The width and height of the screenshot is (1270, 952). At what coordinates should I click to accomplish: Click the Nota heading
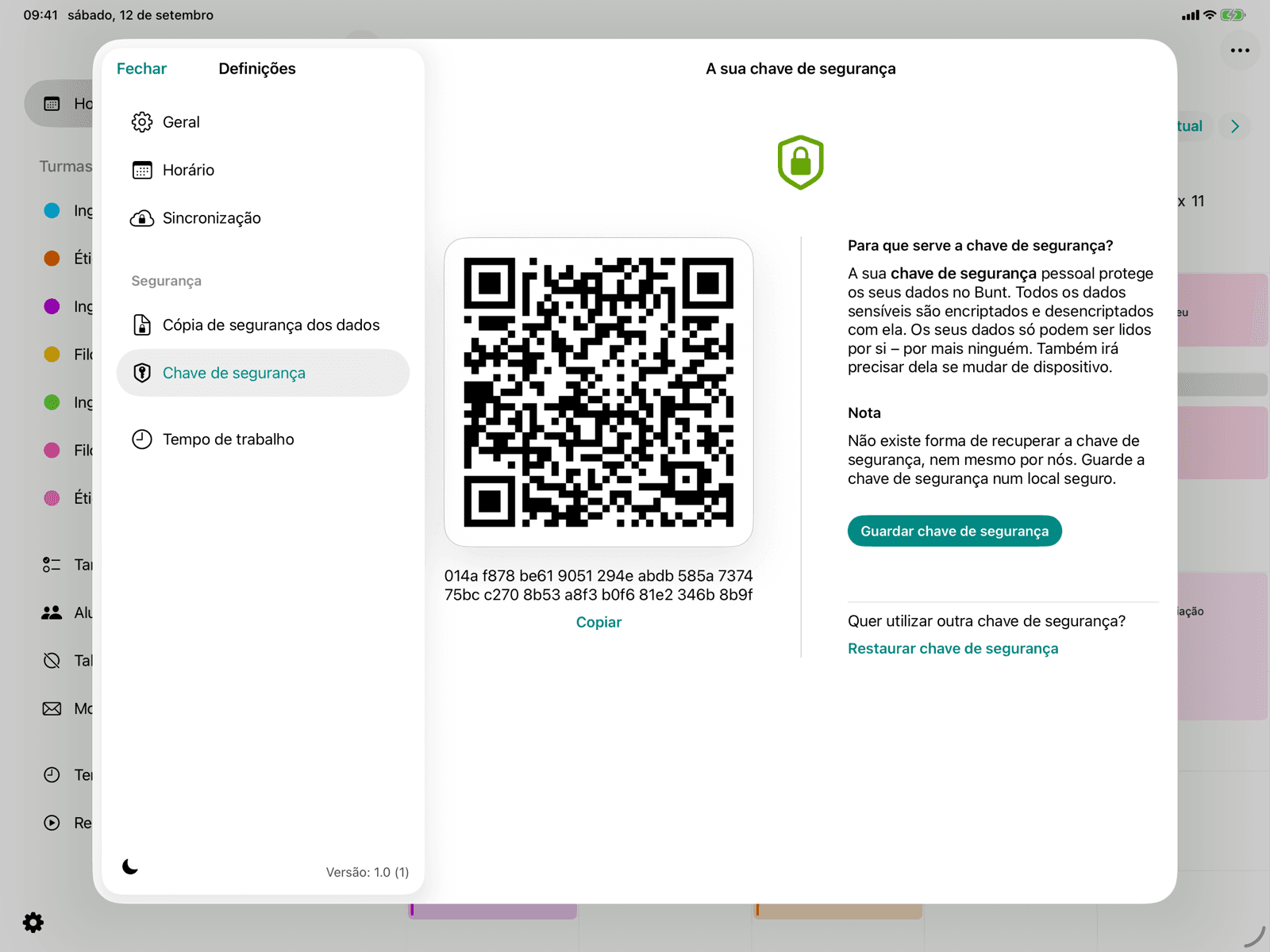pos(864,413)
